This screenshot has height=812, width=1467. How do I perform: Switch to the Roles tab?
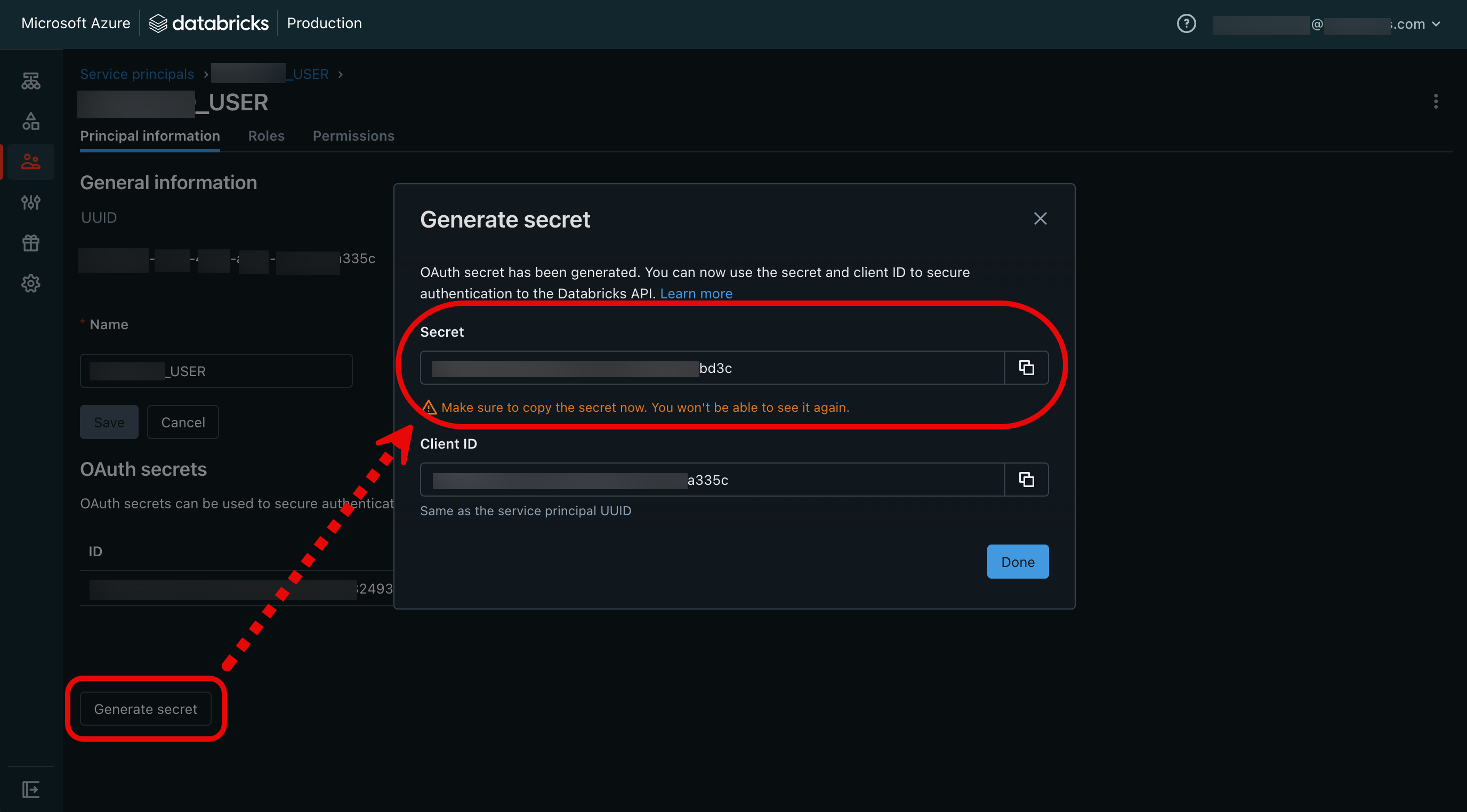266,135
